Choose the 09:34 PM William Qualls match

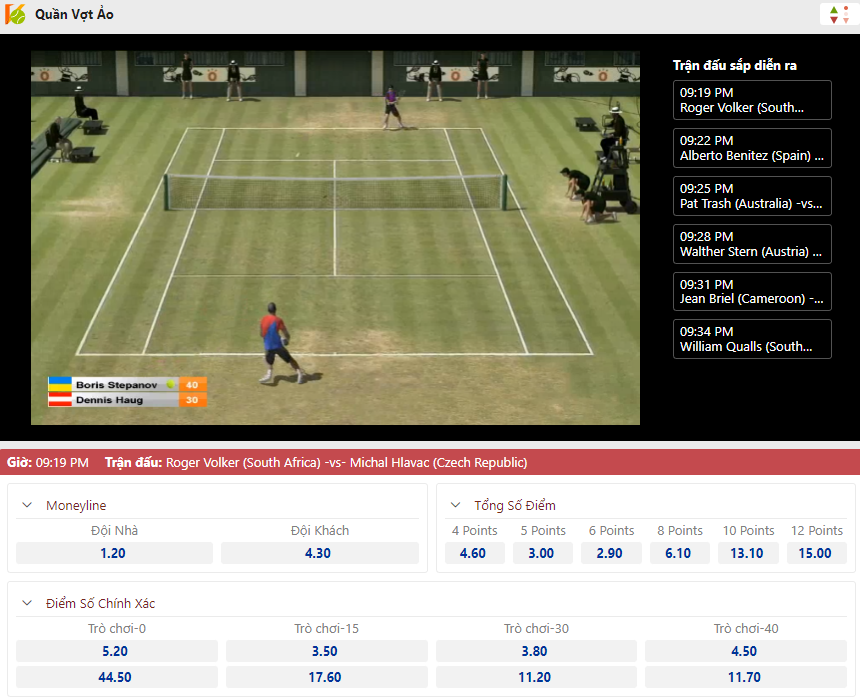tap(752, 339)
